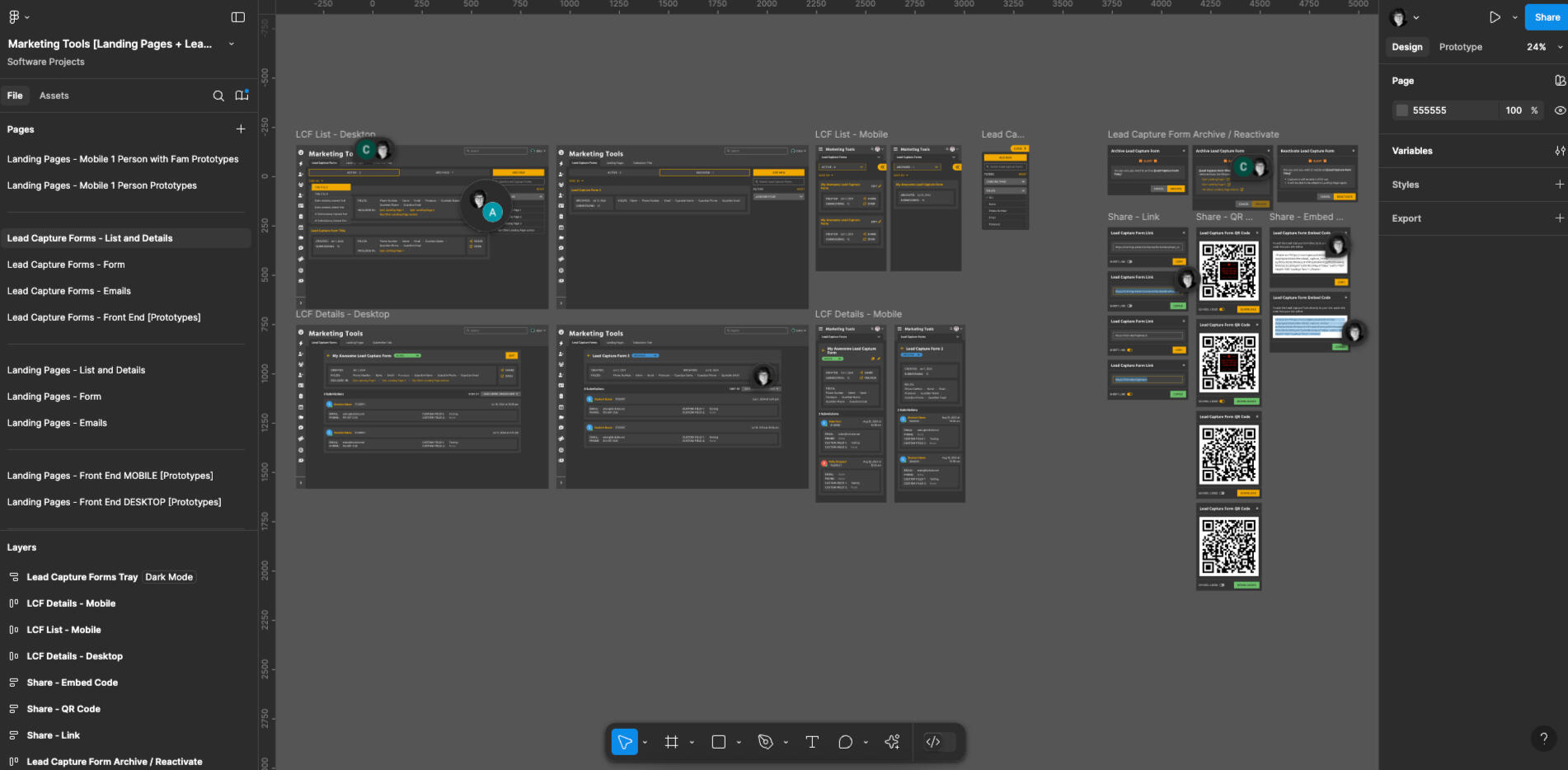Toggle Dev Mode in toolbar

click(x=933, y=742)
